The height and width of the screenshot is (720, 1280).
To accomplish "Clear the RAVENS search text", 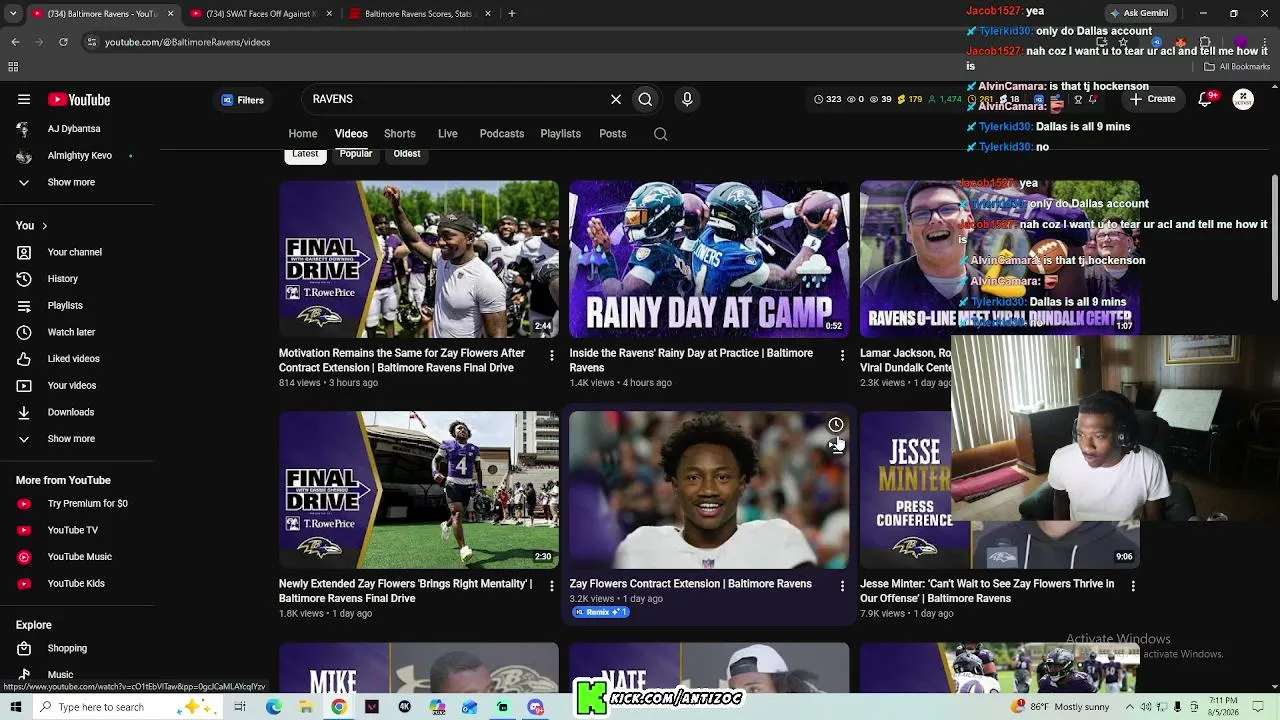I will [x=616, y=99].
